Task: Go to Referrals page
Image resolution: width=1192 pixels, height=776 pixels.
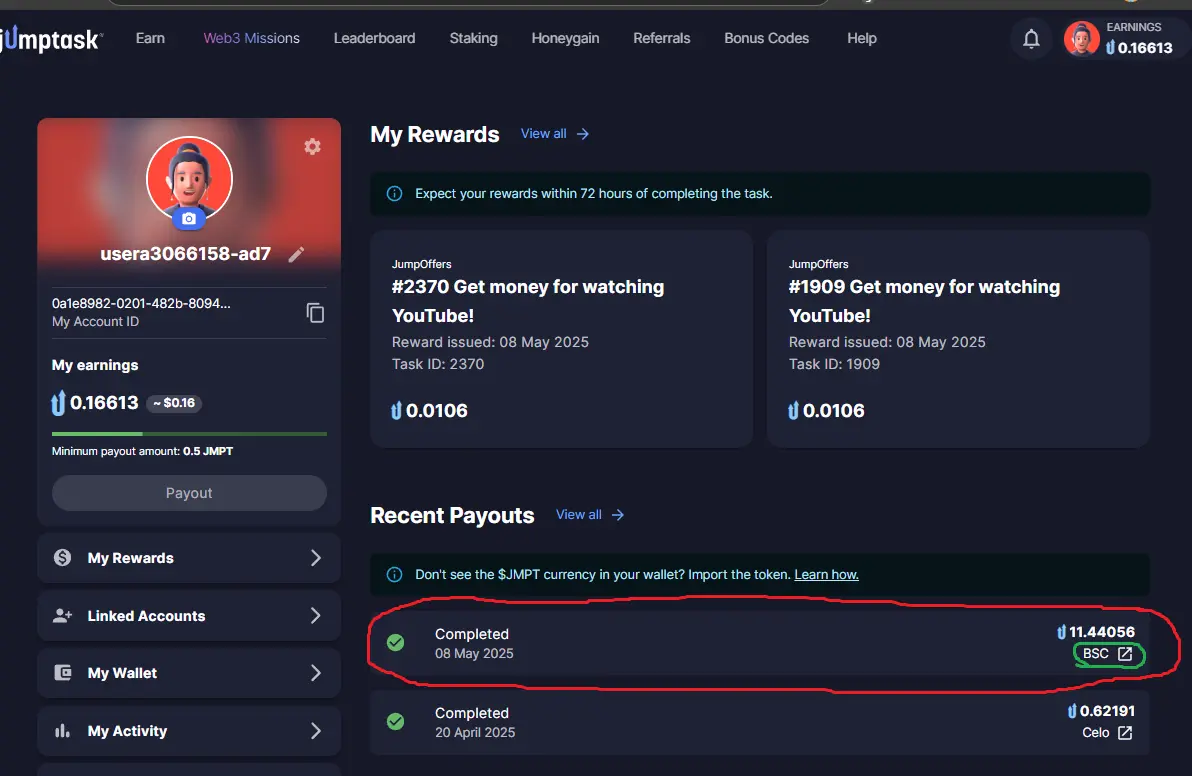Action: (x=662, y=38)
